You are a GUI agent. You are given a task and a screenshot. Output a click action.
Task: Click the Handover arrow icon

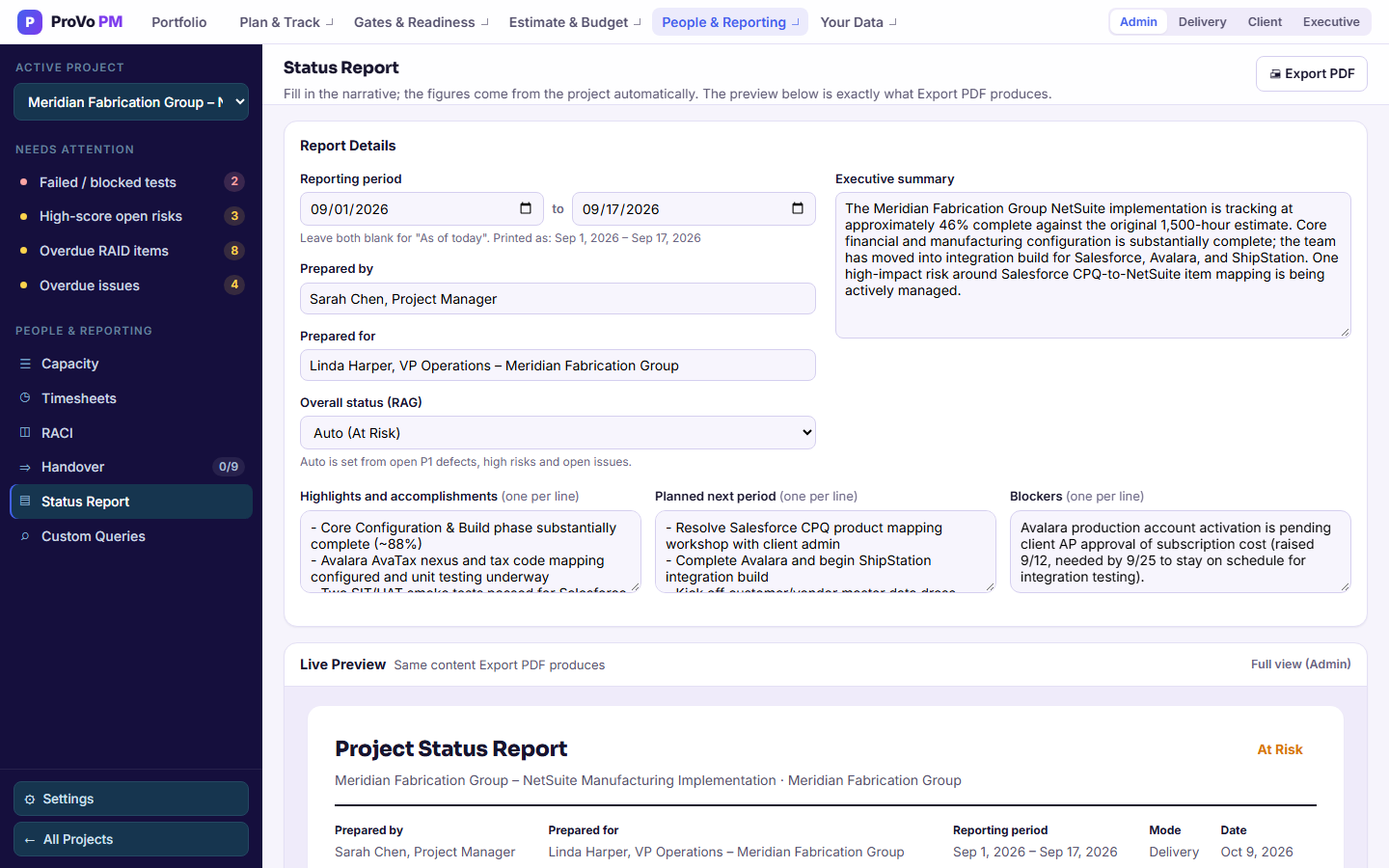click(25, 467)
